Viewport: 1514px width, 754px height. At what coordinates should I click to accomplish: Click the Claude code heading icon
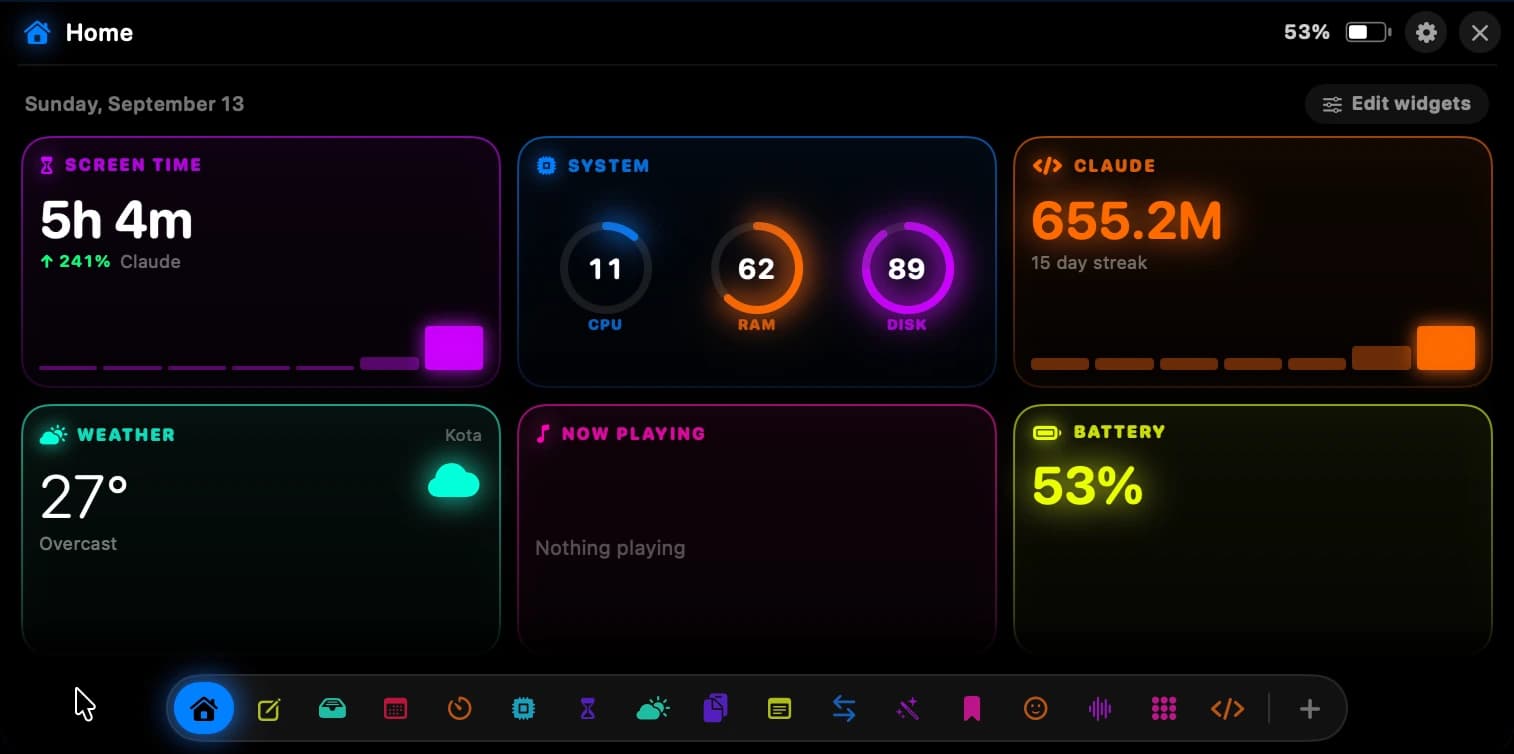[1047, 166]
